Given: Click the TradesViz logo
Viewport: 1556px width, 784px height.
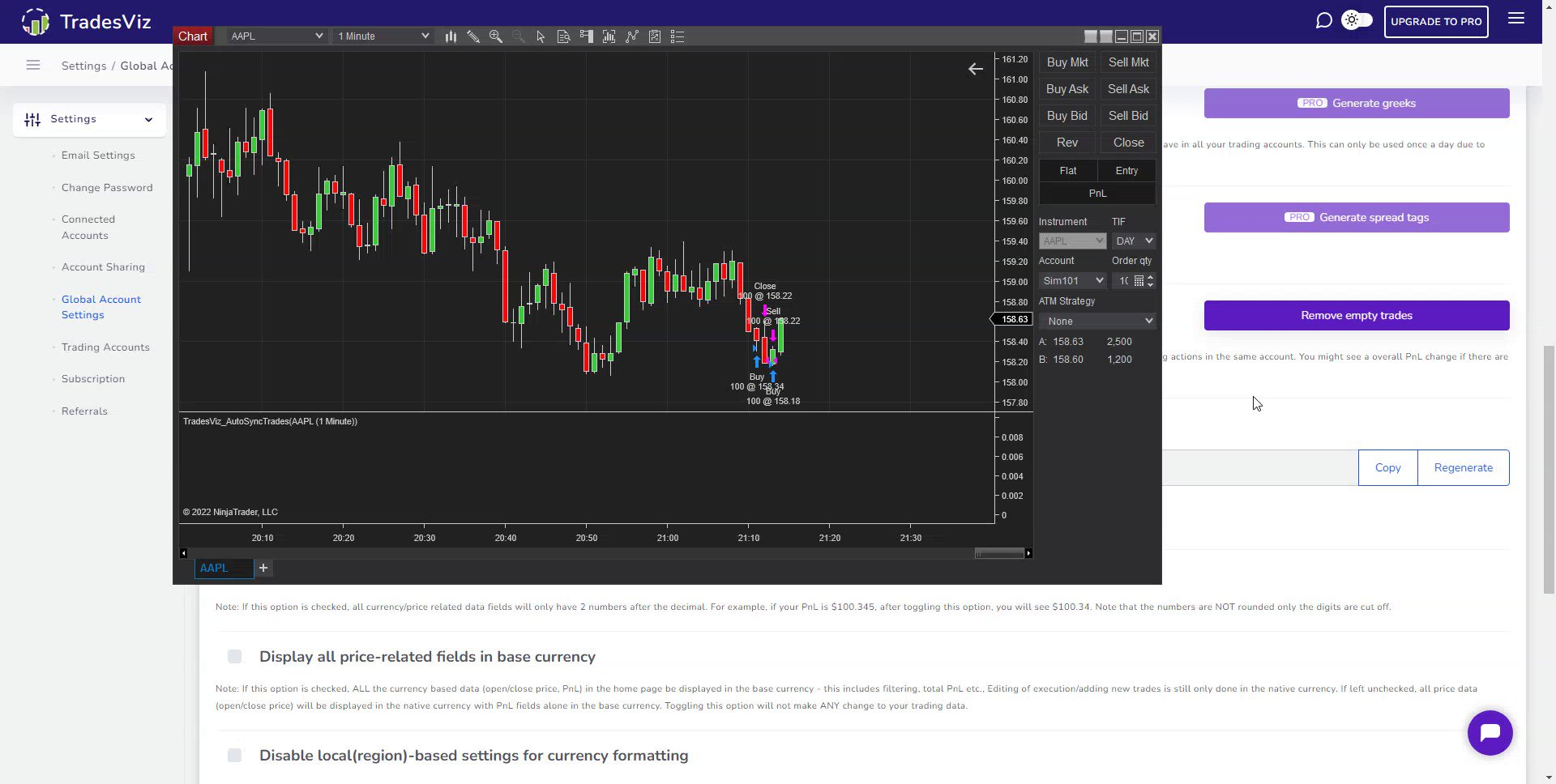Looking at the screenshot, I should pyautogui.click(x=86, y=22).
